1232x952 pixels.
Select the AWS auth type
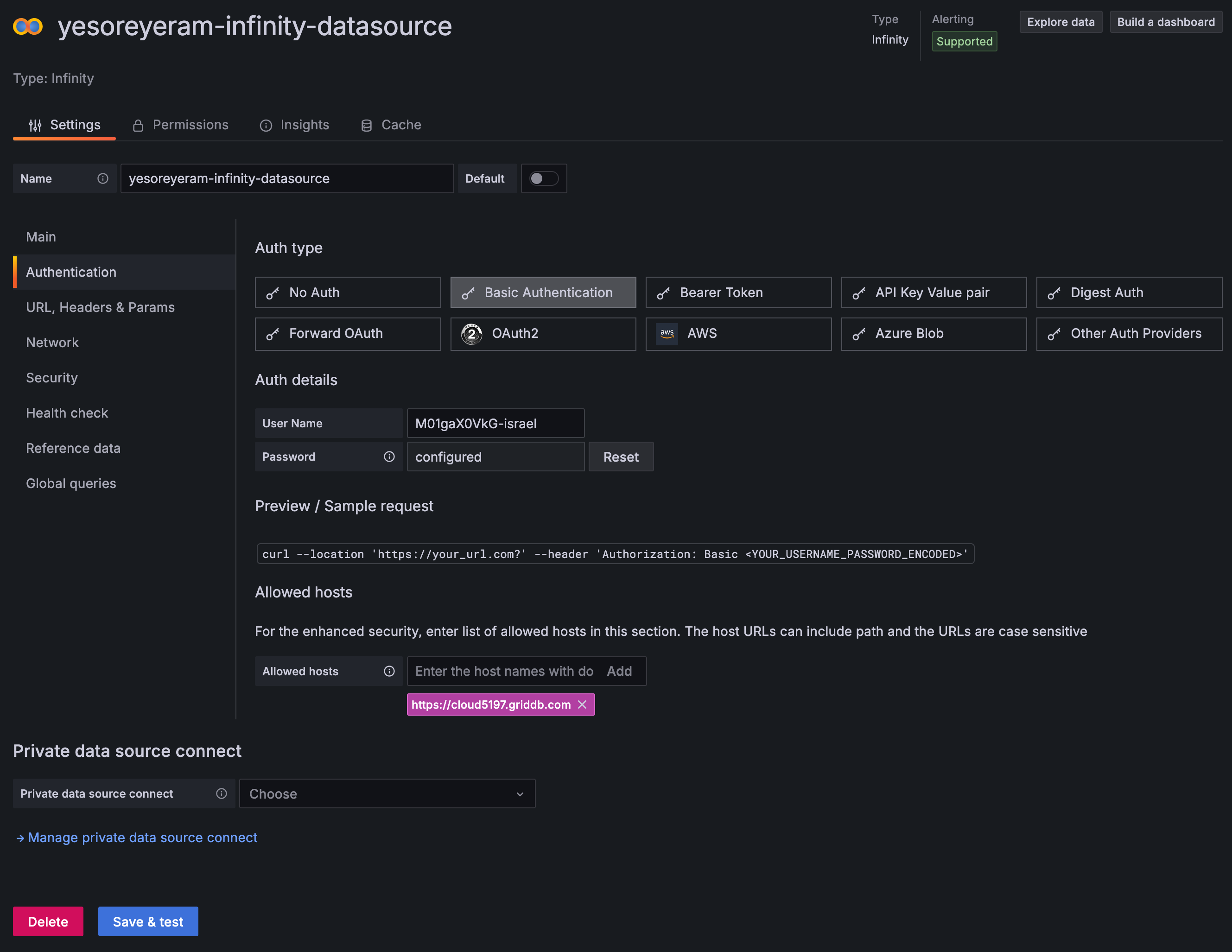click(738, 334)
